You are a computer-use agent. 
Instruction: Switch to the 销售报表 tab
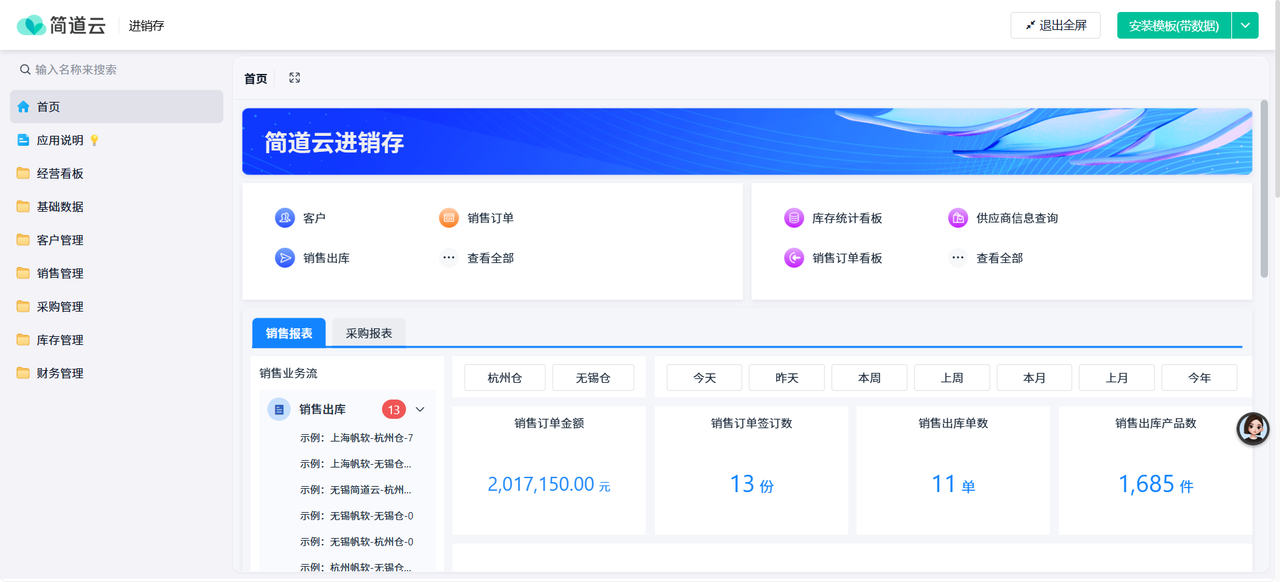pyautogui.click(x=289, y=333)
